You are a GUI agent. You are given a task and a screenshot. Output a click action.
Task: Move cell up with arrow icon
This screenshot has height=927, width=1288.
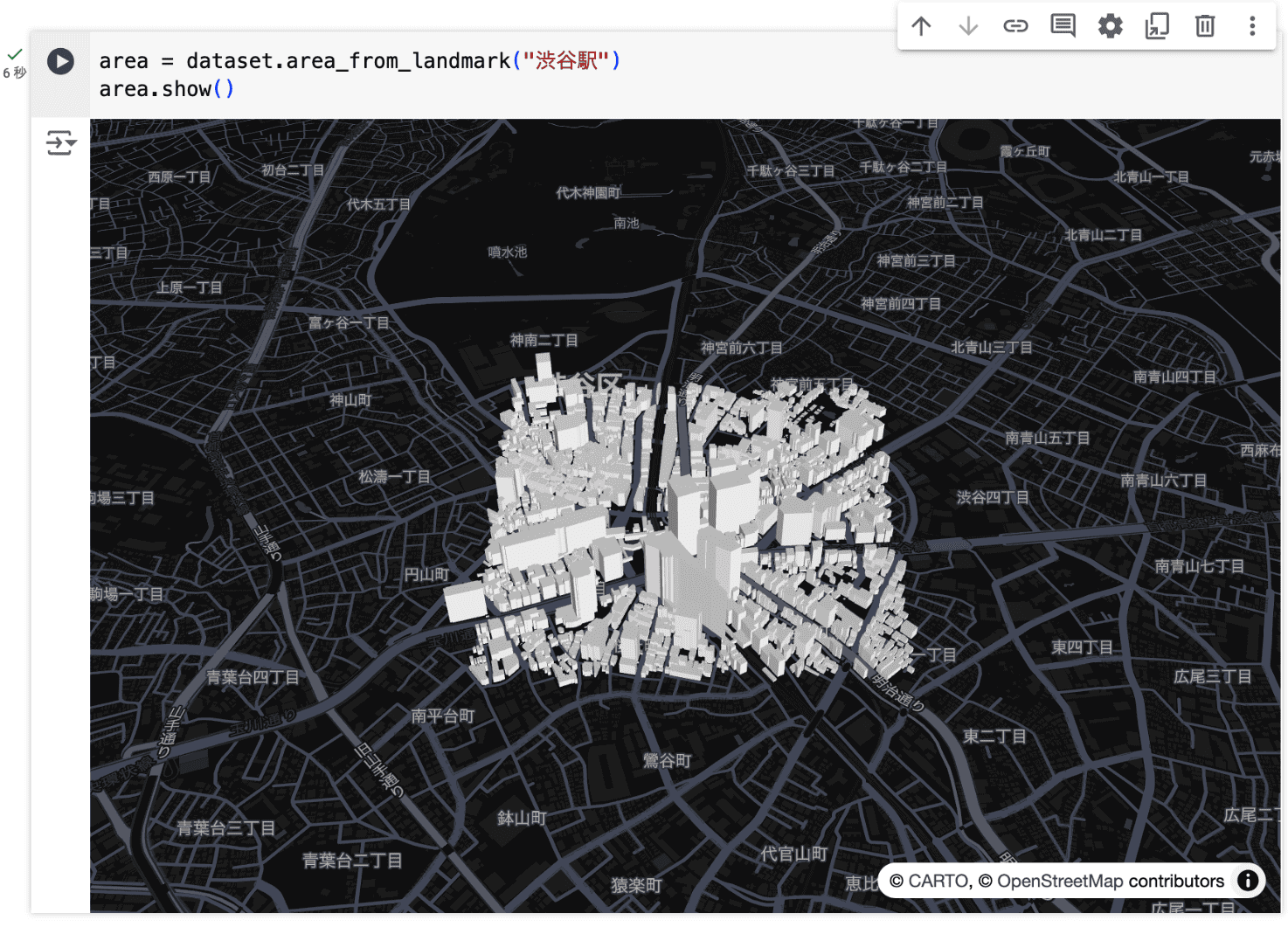pyautogui.click(x=921, y=26)
